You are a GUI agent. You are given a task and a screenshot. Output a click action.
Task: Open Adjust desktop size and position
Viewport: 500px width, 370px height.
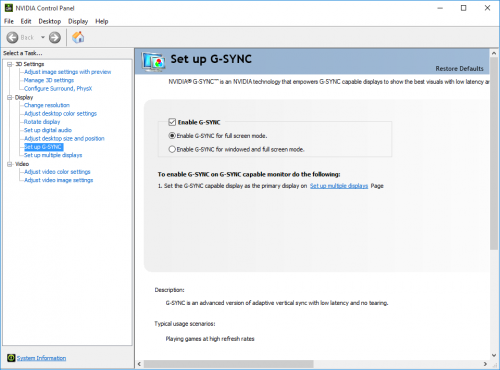[x=64, y=139]
